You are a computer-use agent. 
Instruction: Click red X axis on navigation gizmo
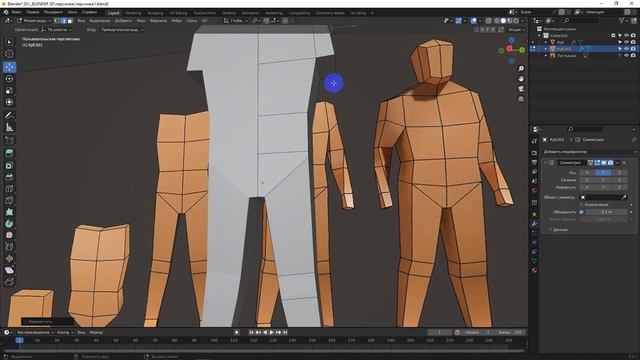(509, 49)
